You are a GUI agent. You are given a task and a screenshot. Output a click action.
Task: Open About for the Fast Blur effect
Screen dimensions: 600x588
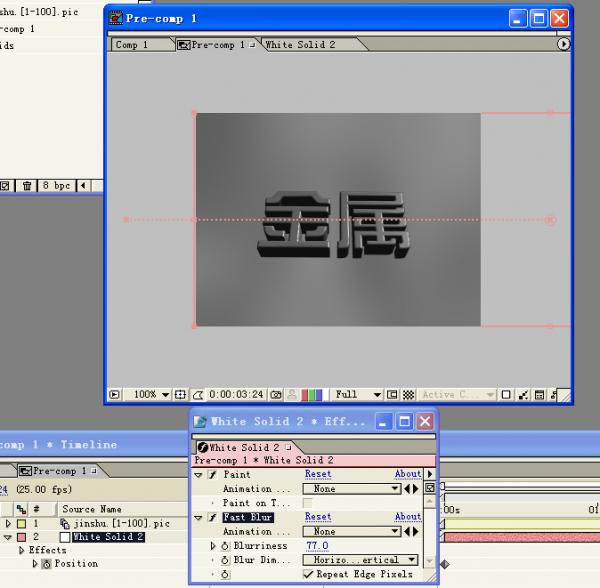(x=408, y=517)
